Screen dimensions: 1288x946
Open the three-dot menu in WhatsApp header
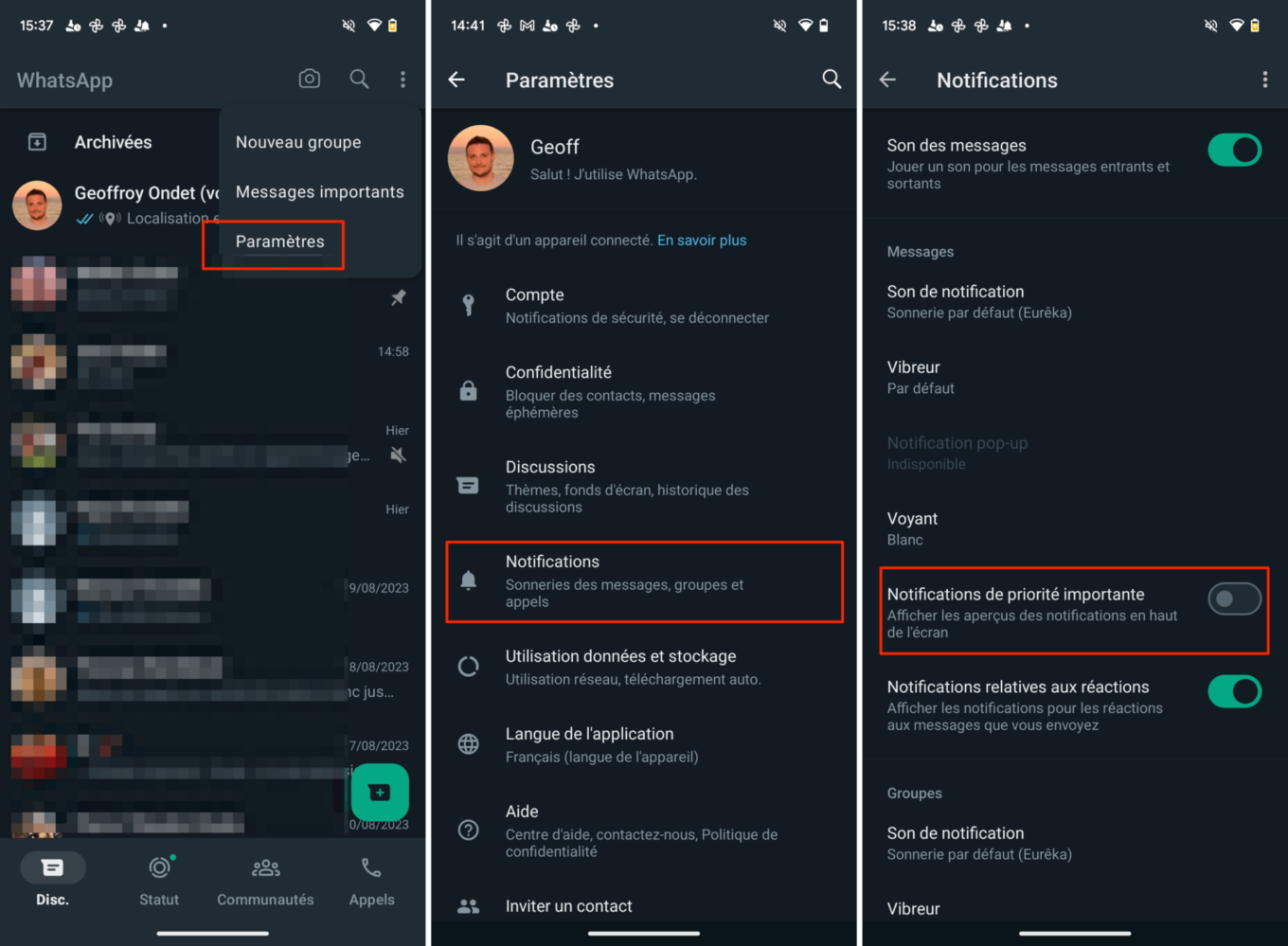pyautogui.click(x=402, y=80)
